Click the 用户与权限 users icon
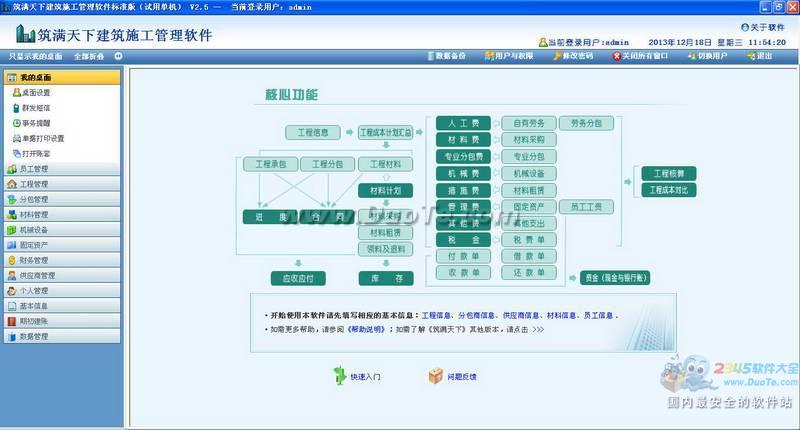 pyautogui.click(x=489, y=56)
